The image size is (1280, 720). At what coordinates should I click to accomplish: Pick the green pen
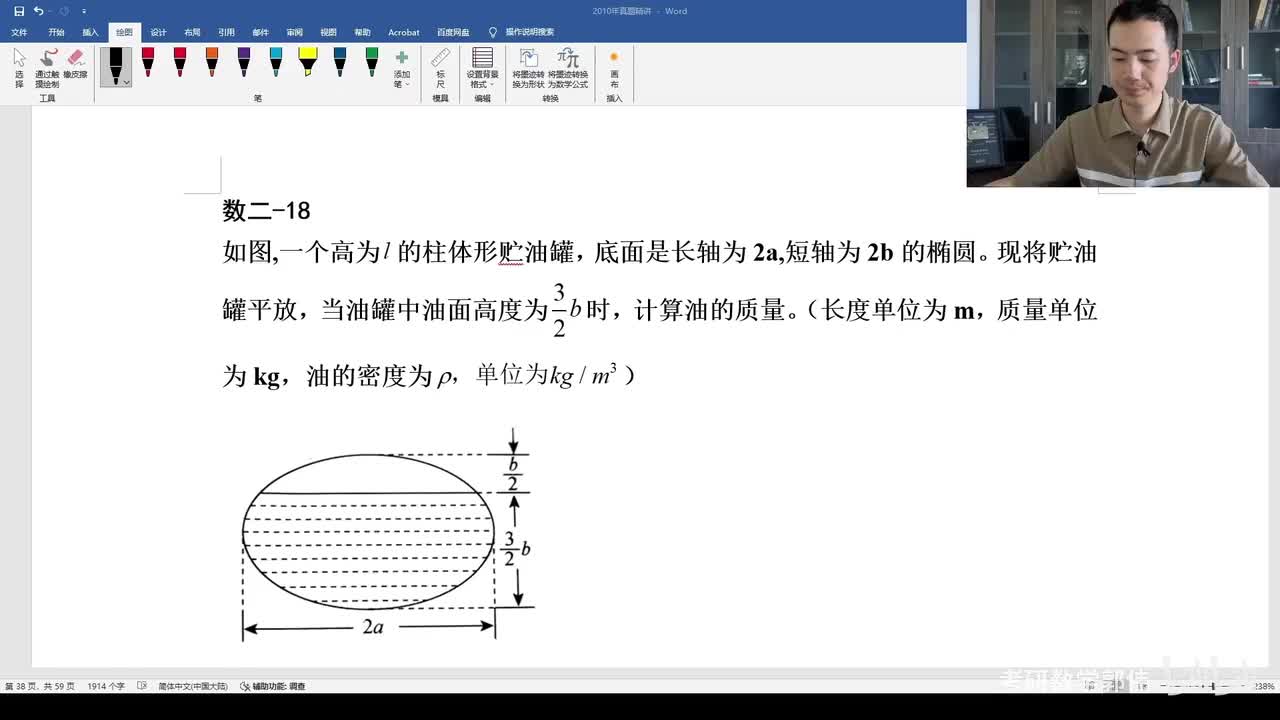pyautogui.click(x=372, y=62)
